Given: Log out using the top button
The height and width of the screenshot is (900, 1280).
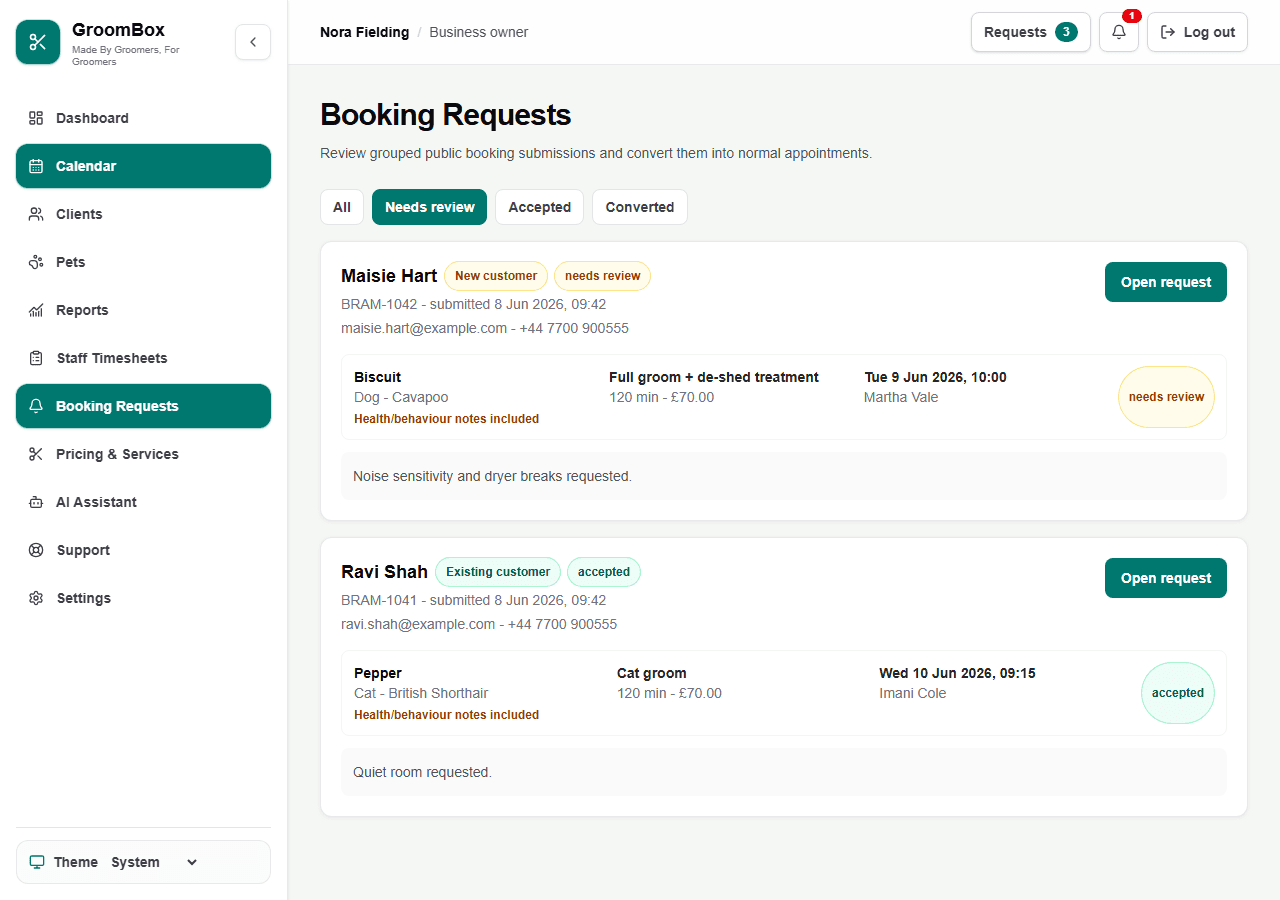Looking at the screenshot, I should click(1197, 32).
